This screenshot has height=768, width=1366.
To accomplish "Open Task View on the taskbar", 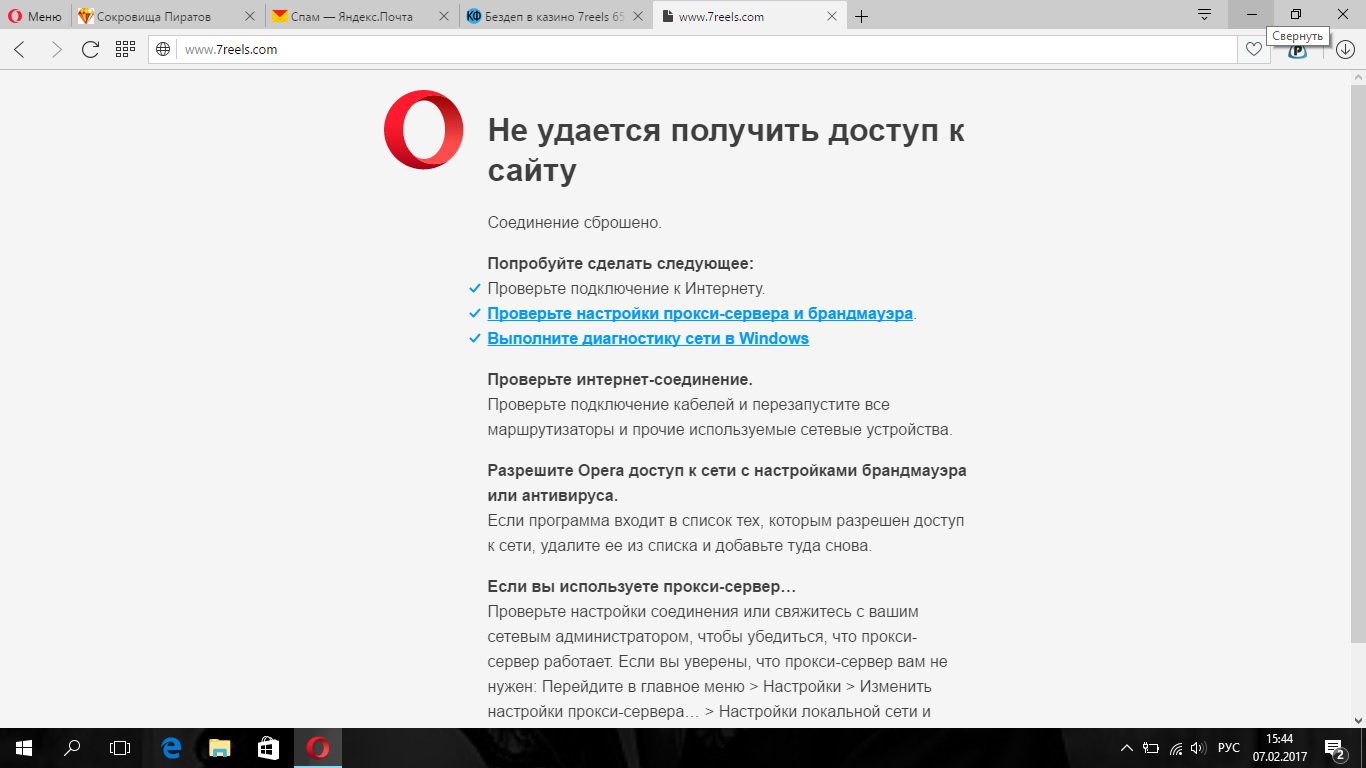I will pyautogui.click(x=120, y=748).
